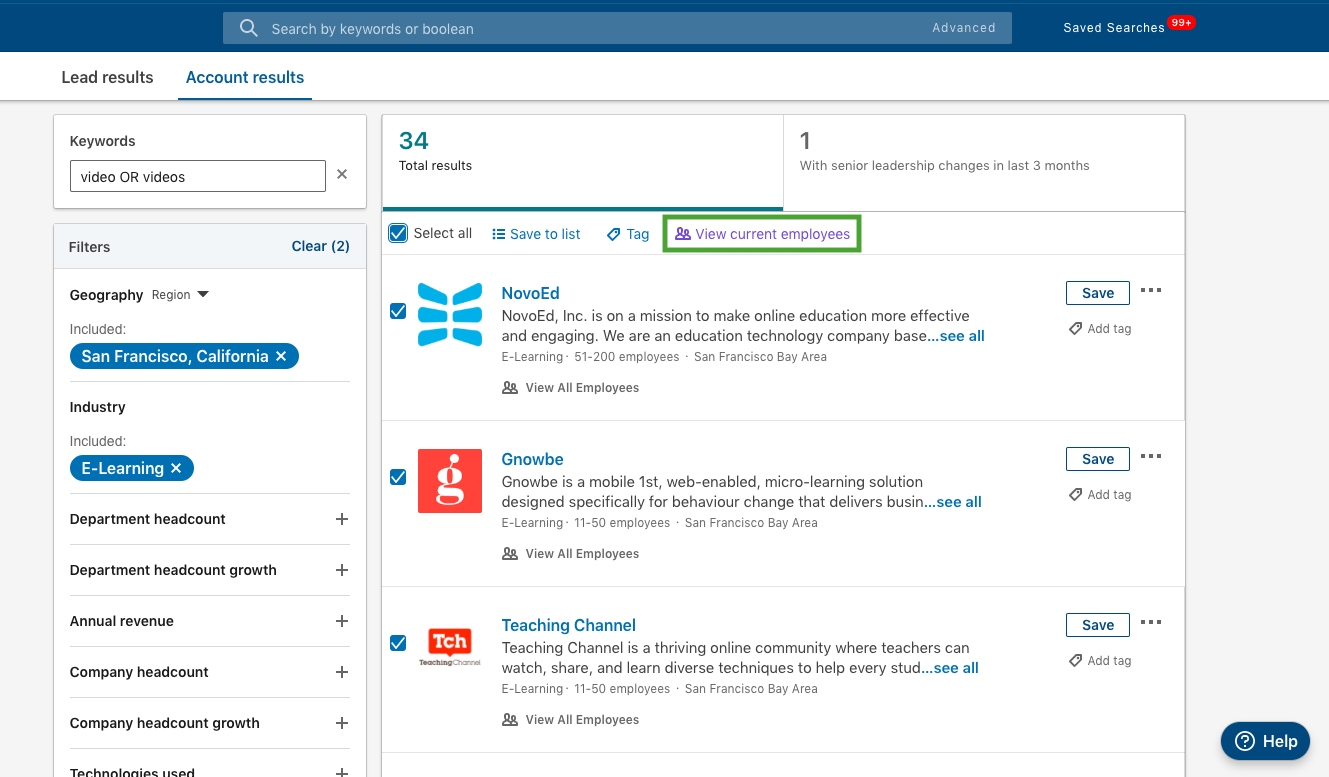Screen dimensions: 1329x777
Task: Click the search magnifier icon
Action: pos(249,28)
